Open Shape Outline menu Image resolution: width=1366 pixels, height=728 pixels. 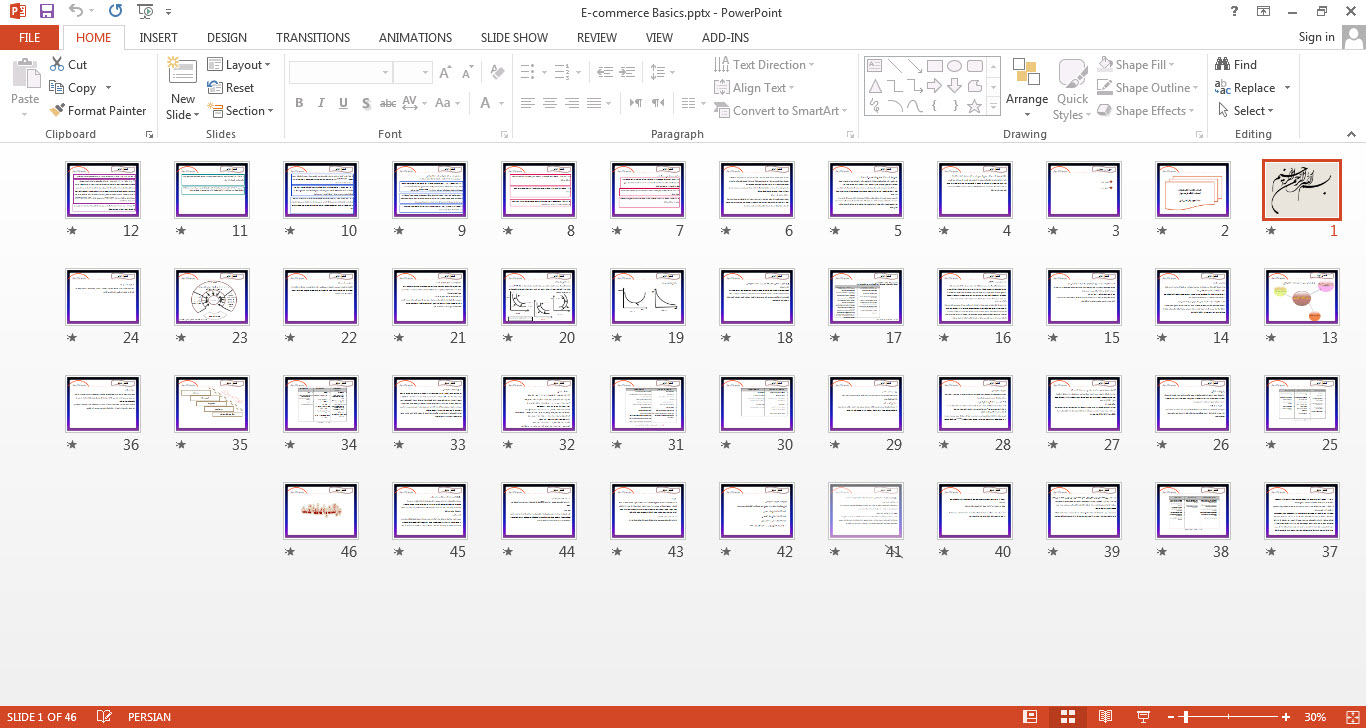1146,88
